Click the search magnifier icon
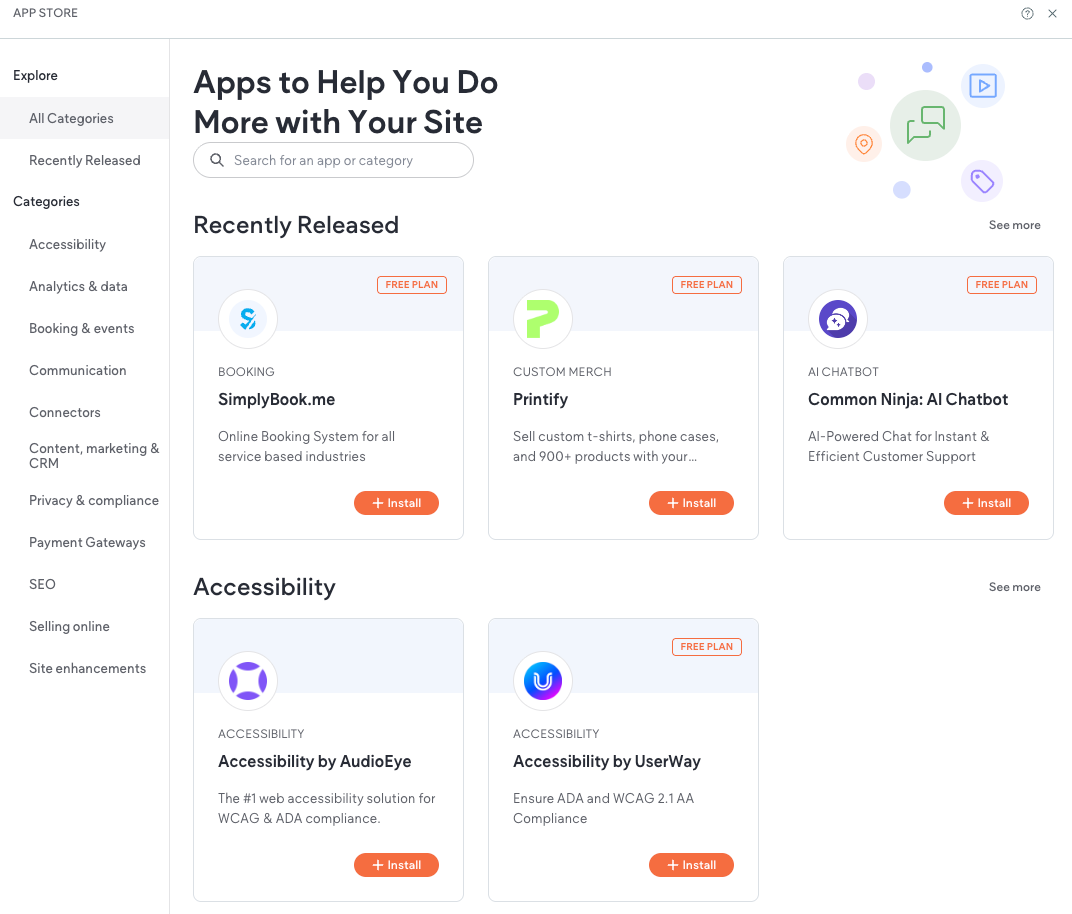The width and height of the screenshot is (1072, 914). coord(216,160)
